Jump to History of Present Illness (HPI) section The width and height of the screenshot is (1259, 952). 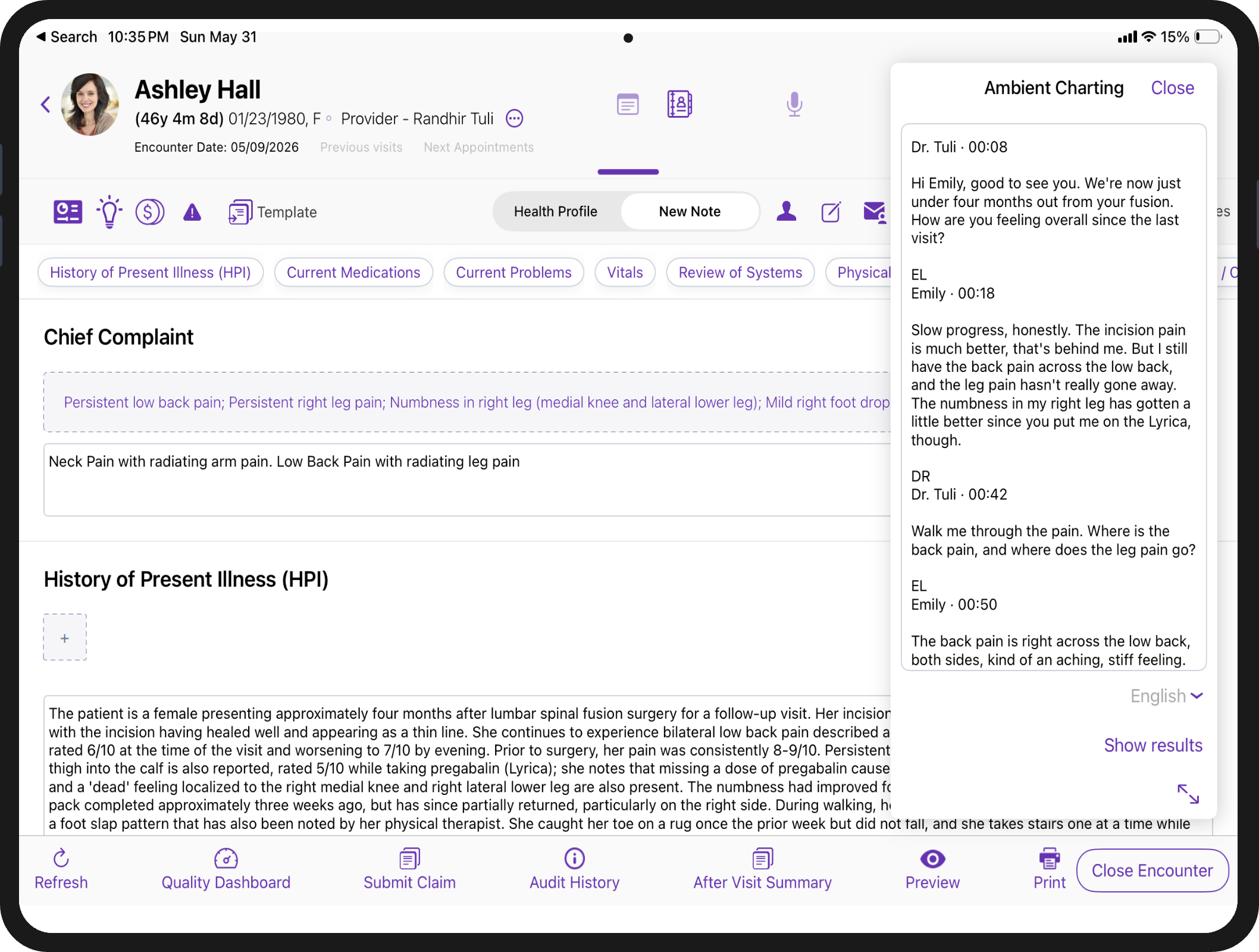[x=151, y=273]
